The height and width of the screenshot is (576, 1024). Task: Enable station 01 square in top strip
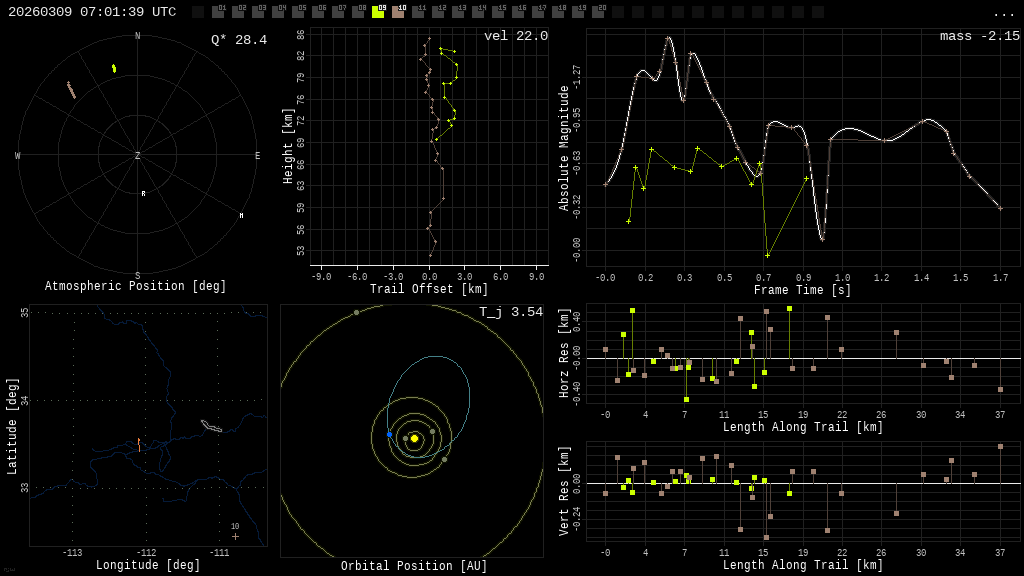(218, 12)
